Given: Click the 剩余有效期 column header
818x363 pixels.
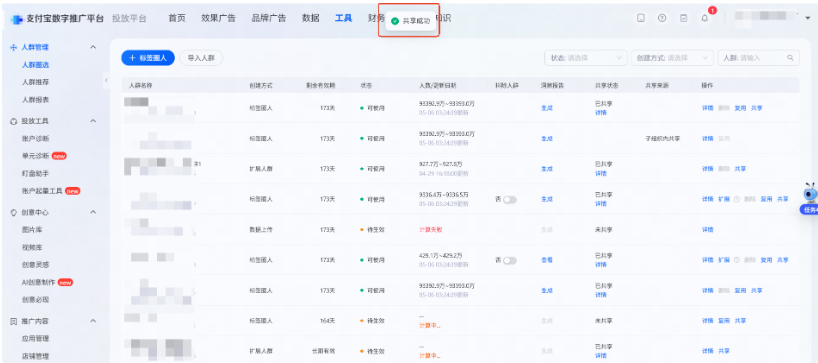Looking at the screenshot, I should tap(321, 85).
